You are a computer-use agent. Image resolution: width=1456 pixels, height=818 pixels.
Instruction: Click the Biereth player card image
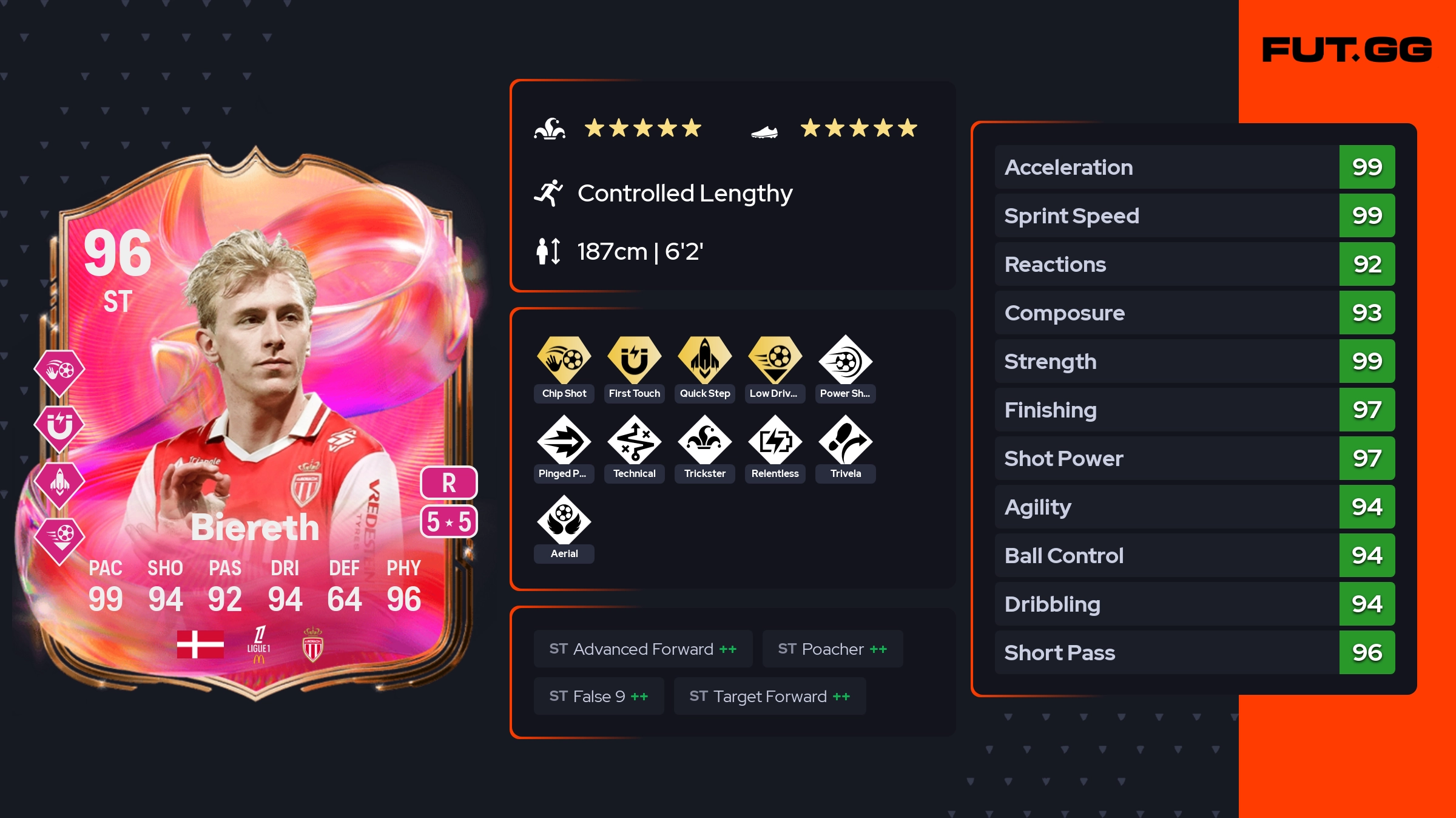[255, 425]
